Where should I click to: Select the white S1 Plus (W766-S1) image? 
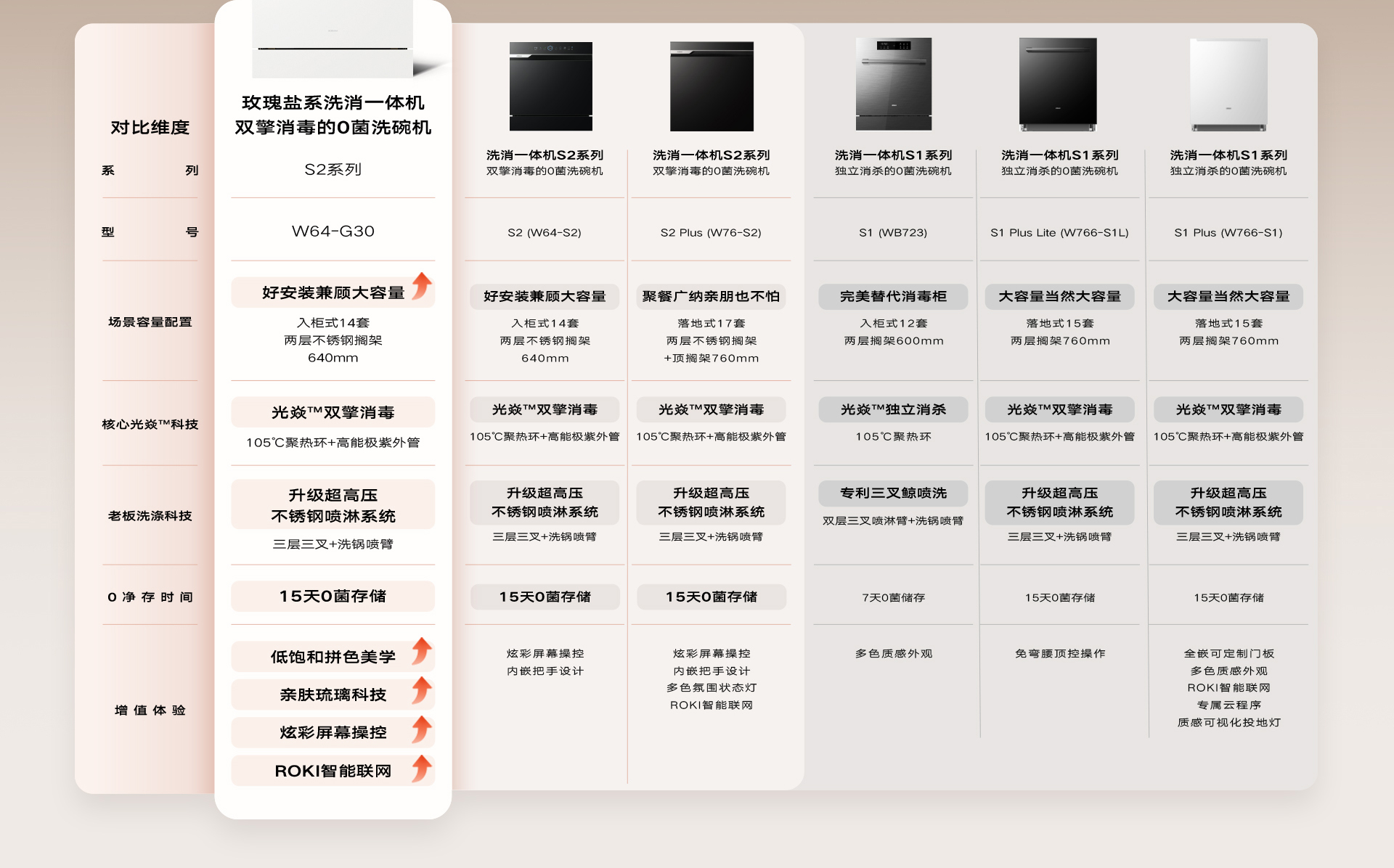pos(1228,84)
